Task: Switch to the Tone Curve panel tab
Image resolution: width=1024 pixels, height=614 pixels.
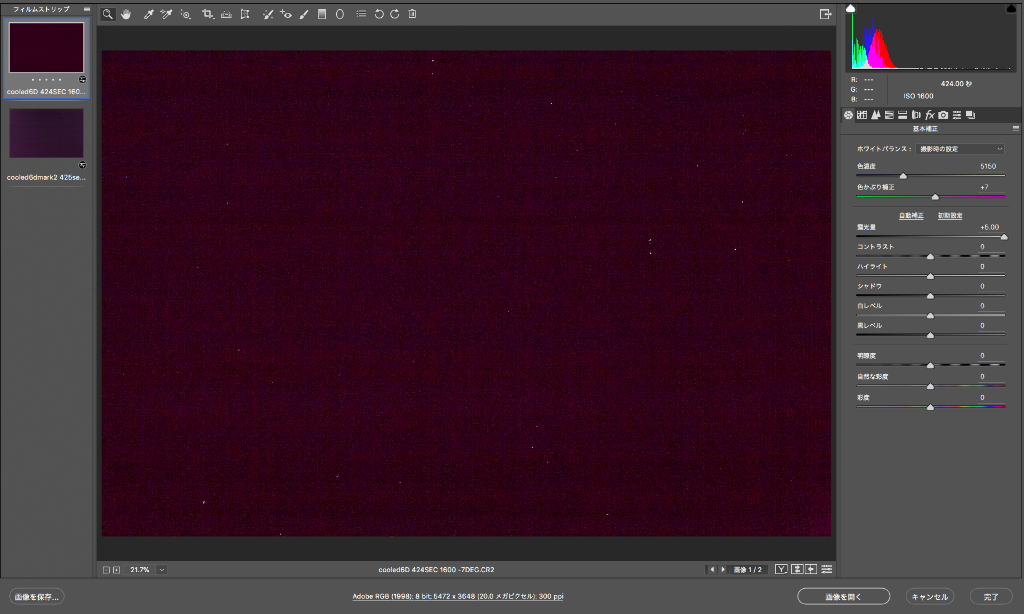Action: point(862,115)
